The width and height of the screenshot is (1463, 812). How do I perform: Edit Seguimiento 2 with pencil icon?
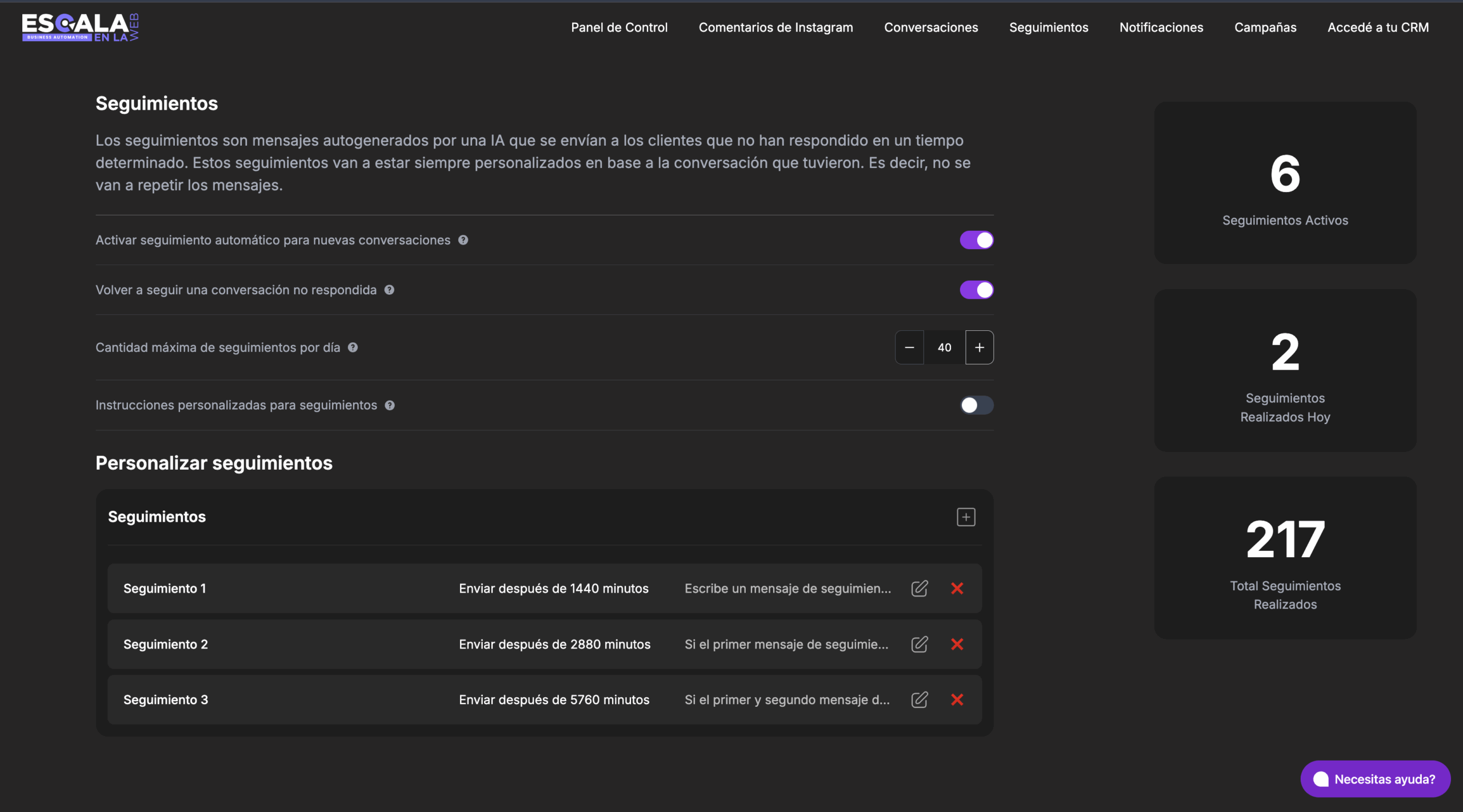coord(919,644)
